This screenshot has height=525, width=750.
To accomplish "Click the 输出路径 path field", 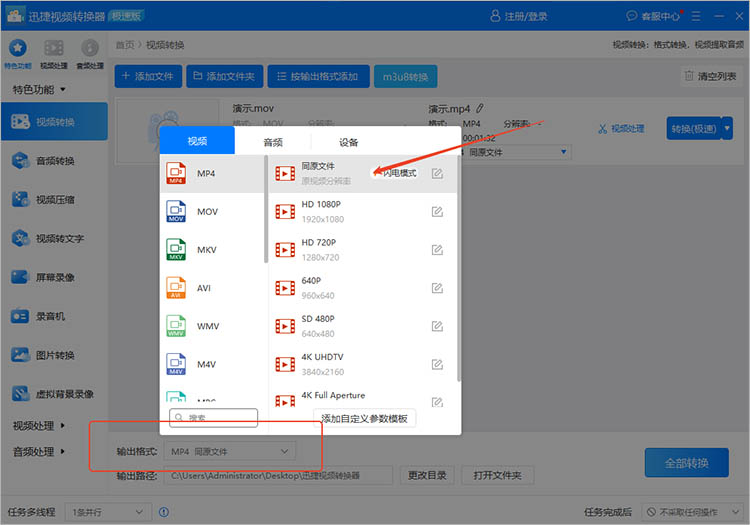I will (278, 475).
